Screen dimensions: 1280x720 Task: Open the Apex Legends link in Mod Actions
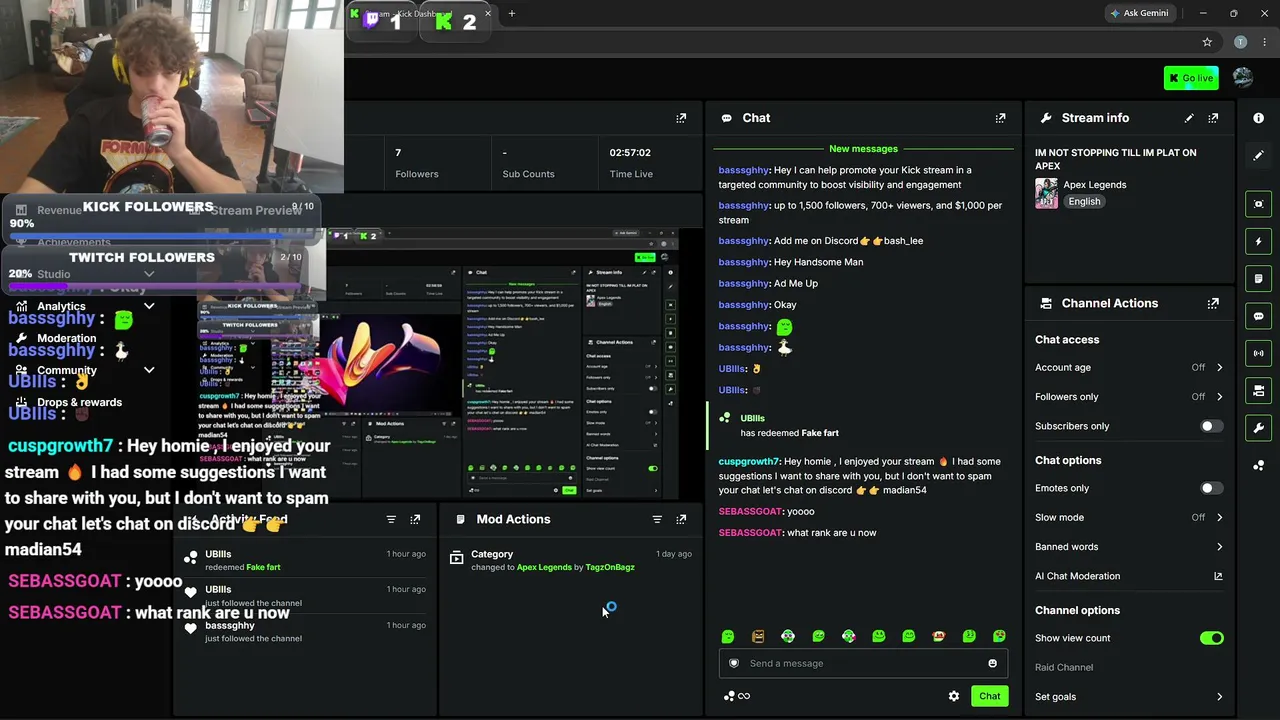coord(544,567)
